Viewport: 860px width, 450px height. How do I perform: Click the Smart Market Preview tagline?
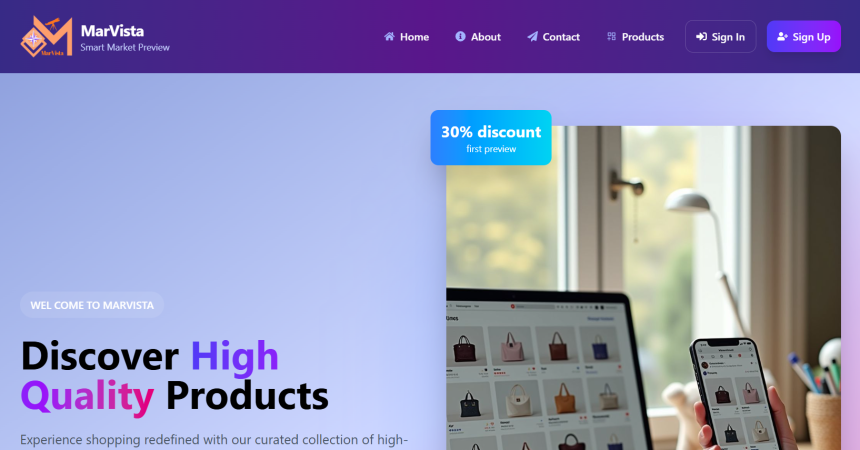pyautogui.click(x=125, y=48)
